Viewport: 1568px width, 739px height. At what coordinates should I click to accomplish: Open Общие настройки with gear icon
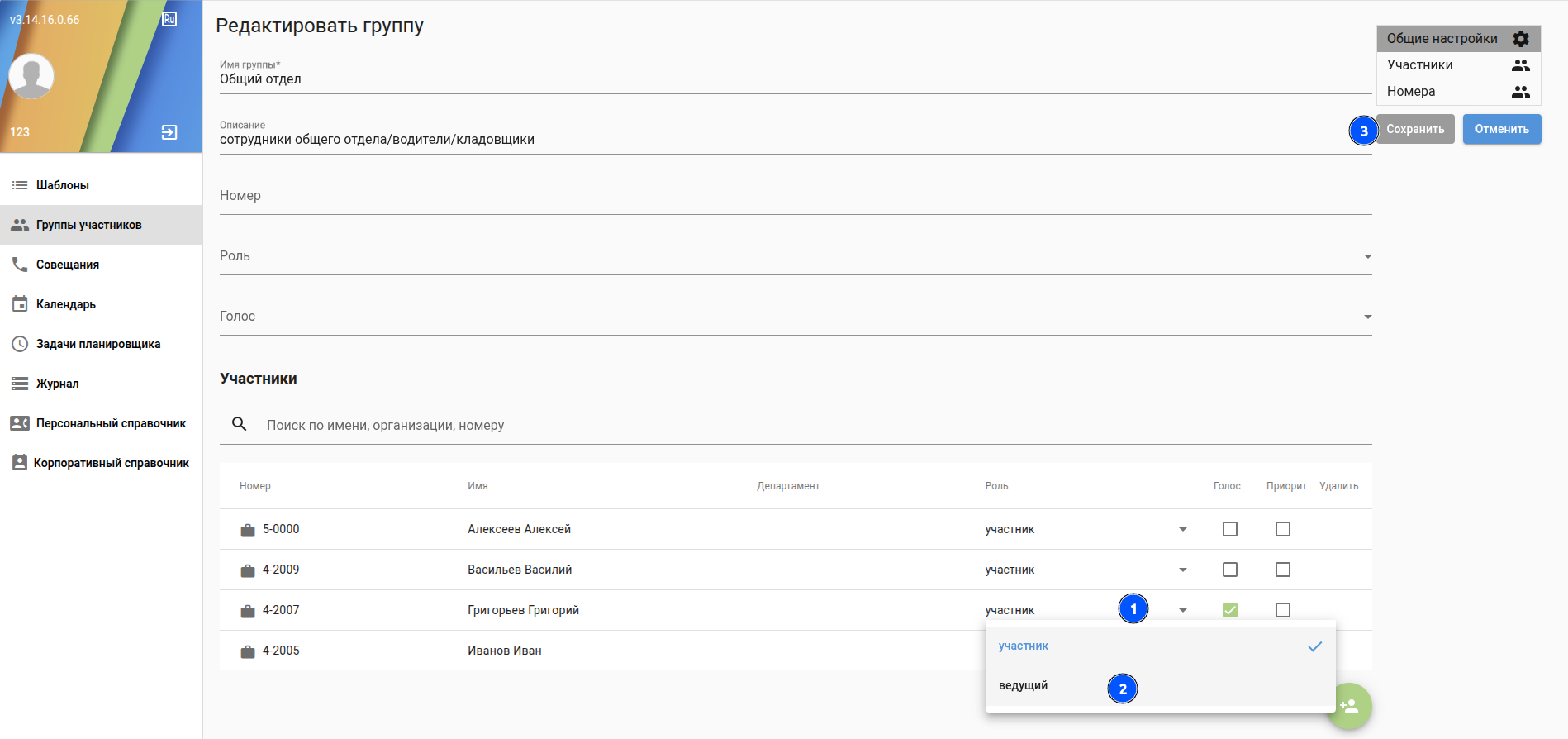[x=1457, y=39]
